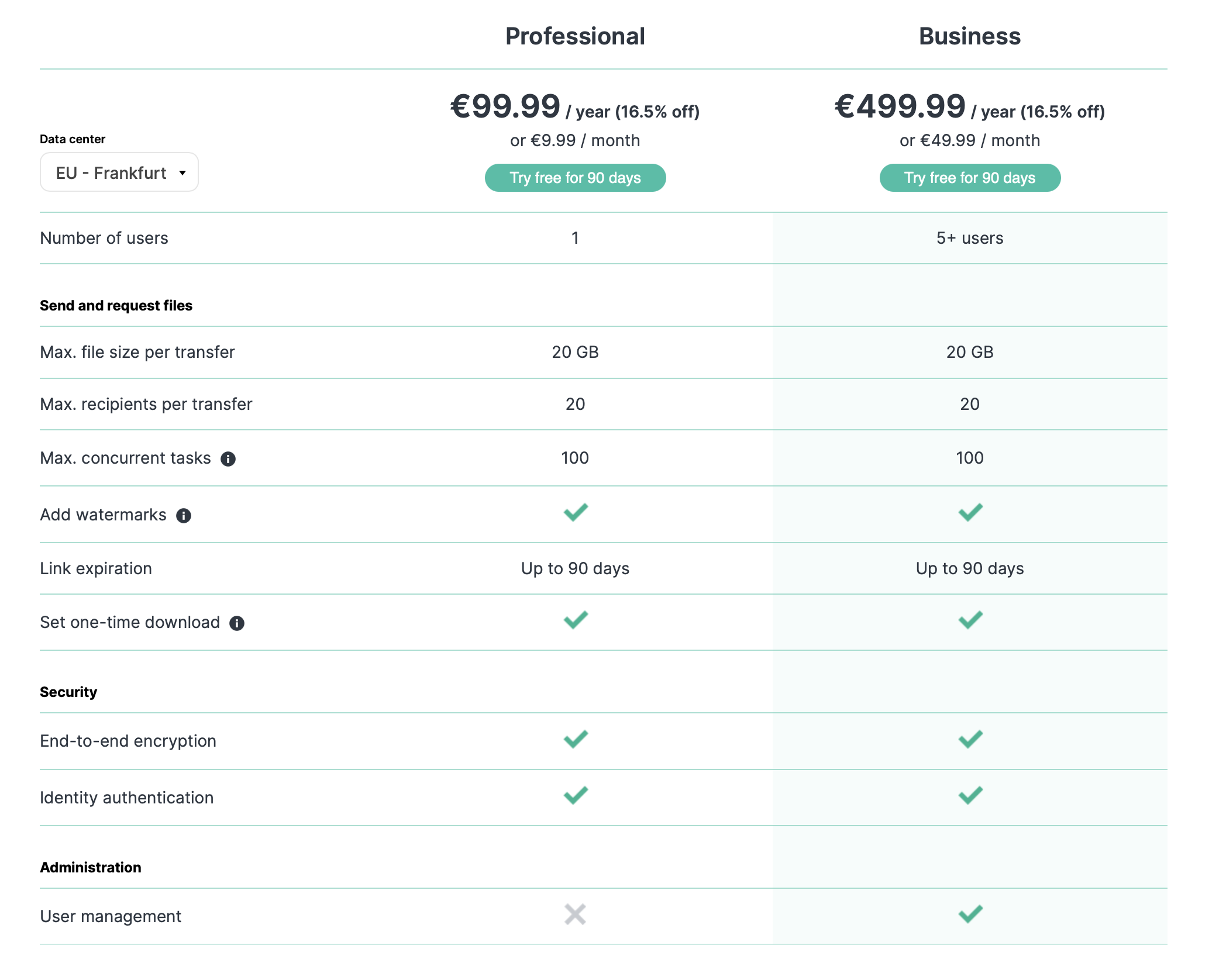Select the Professional plan heading
The image size is (1226, 980).
pos(575,36)
